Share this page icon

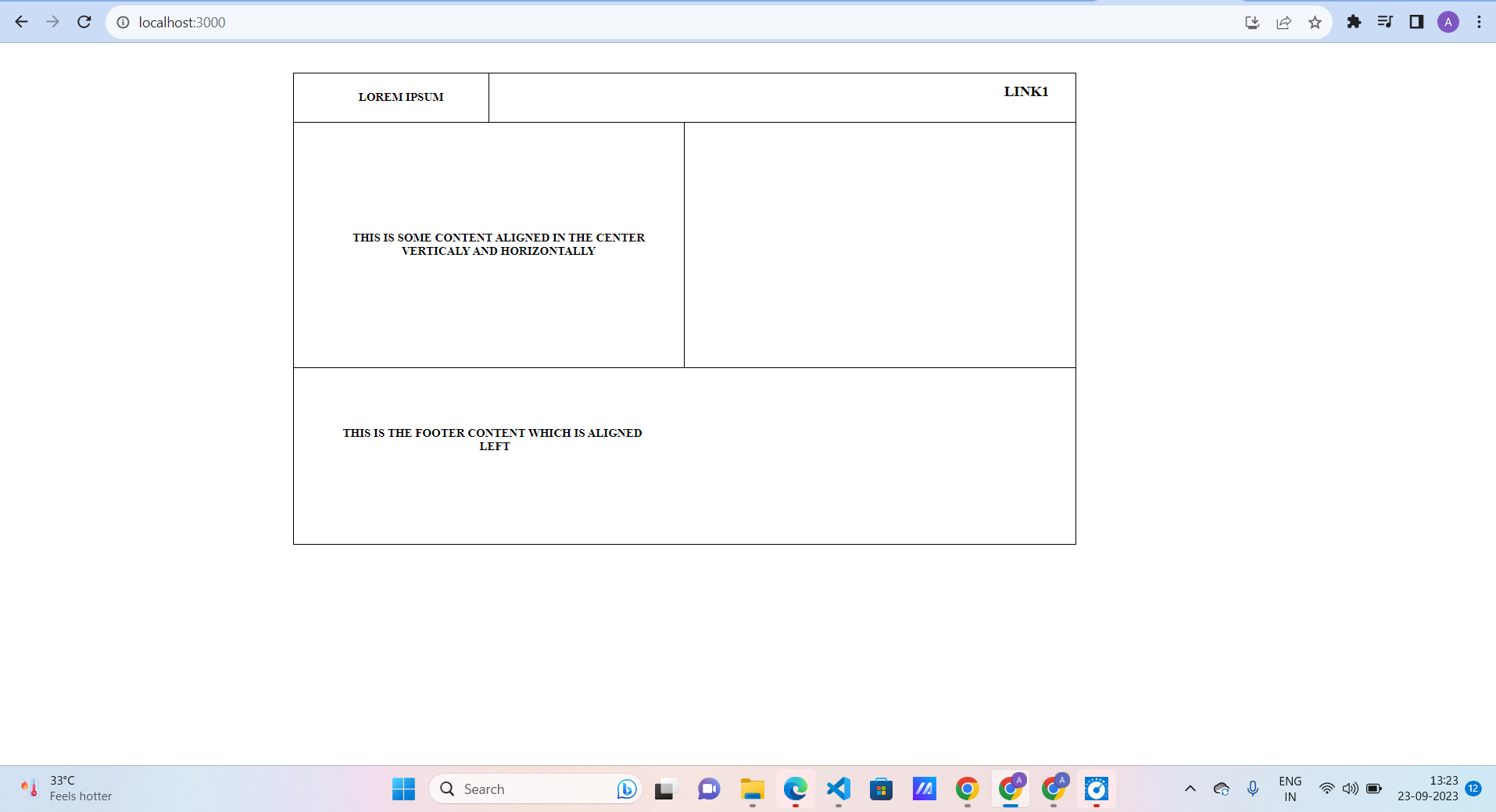[1283, 23]
